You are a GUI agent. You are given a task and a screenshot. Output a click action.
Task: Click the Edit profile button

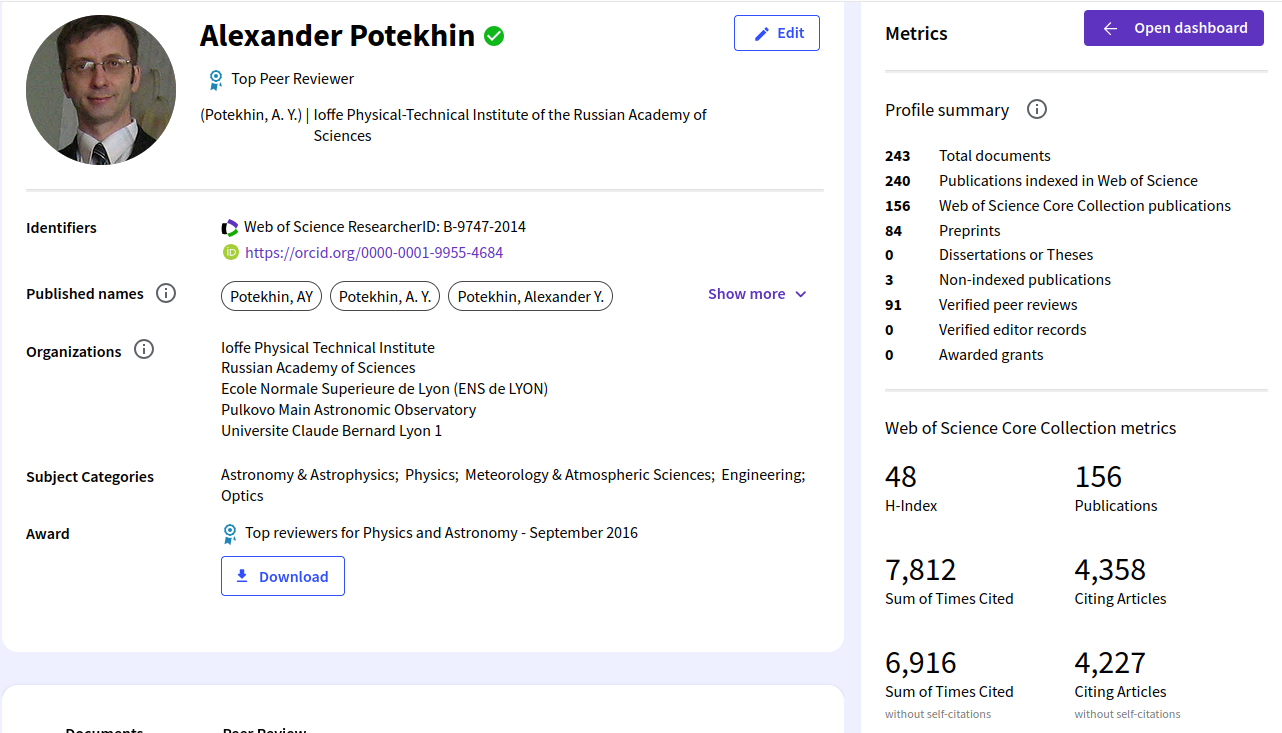pos(777,33)
